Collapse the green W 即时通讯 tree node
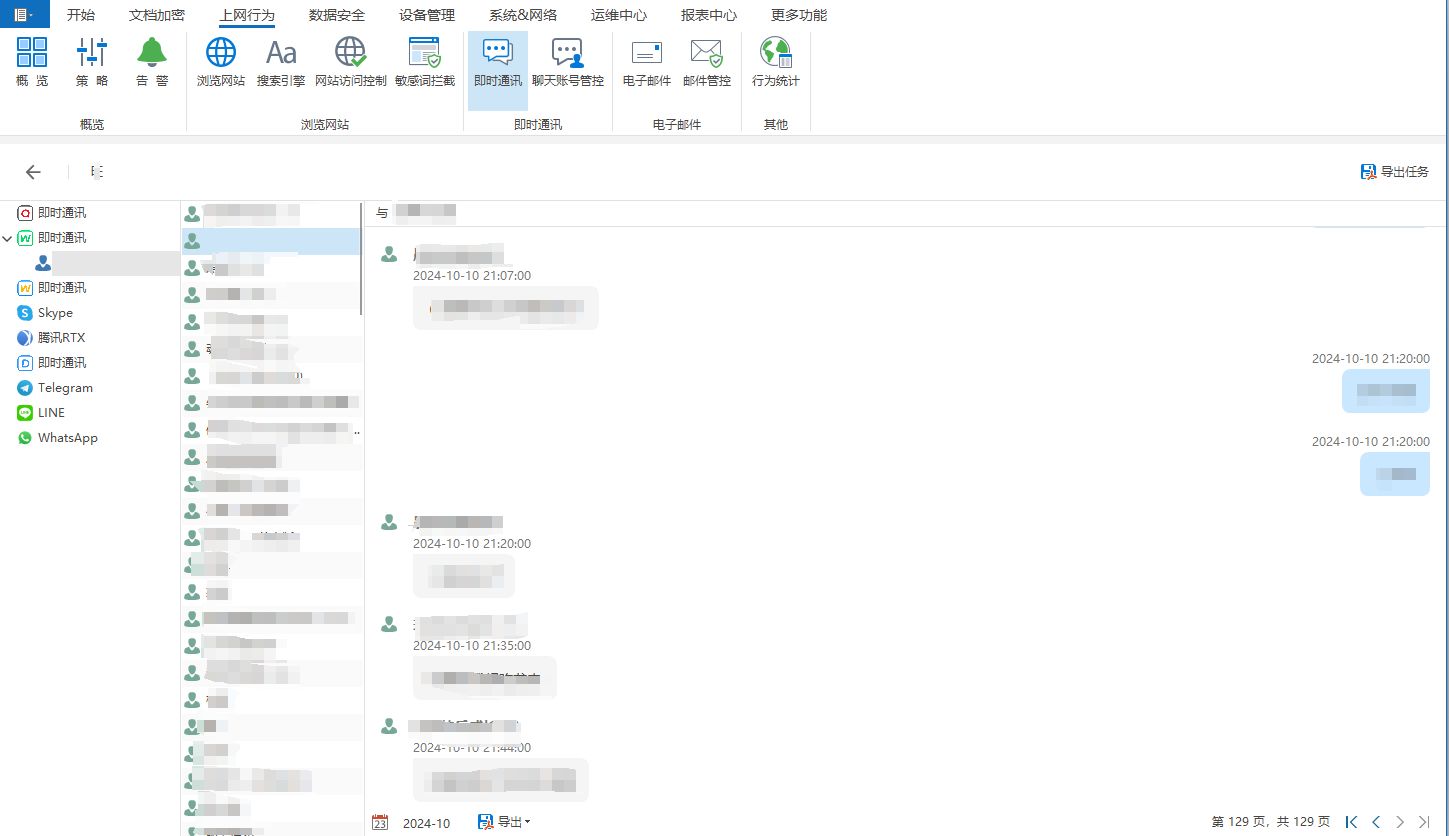The height and width of the screenshot is (836, 1449). coord(8,238)
